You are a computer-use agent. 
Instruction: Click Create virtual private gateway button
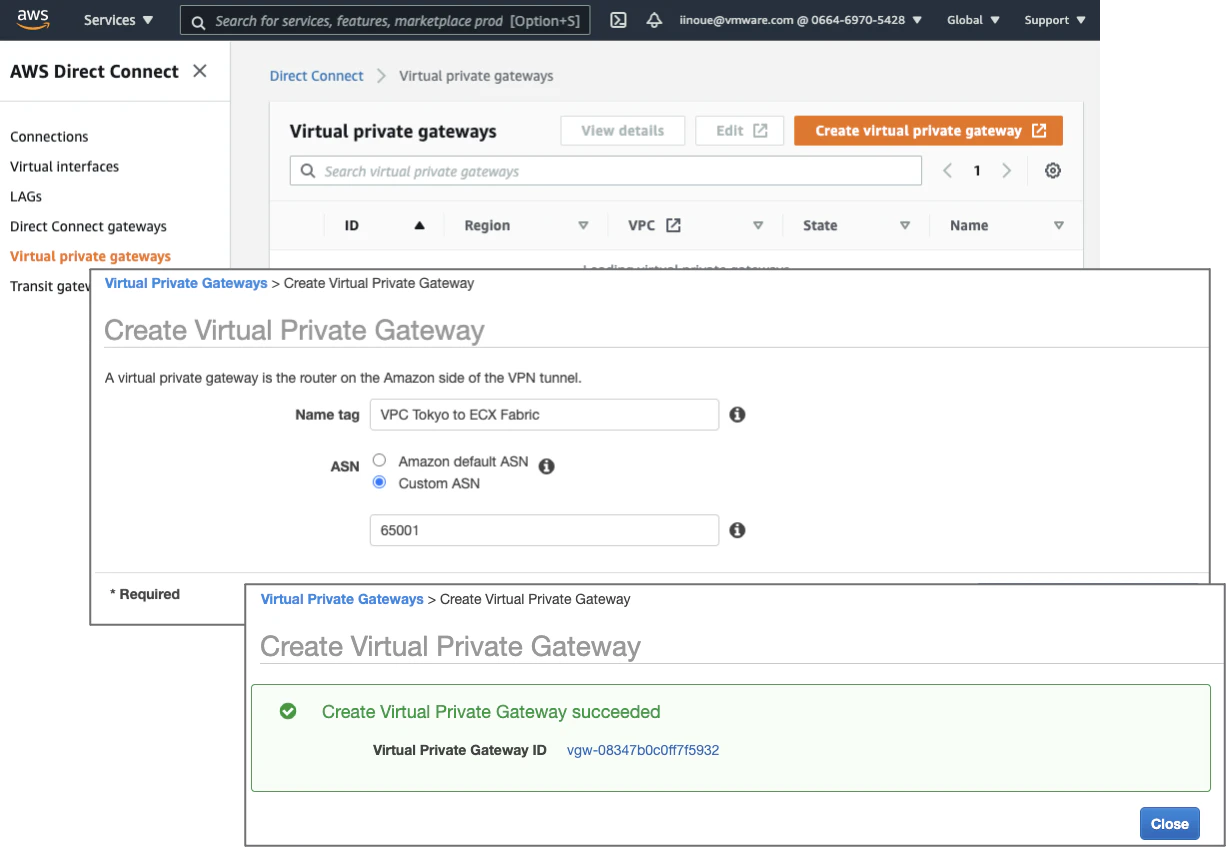pos(928,131)
